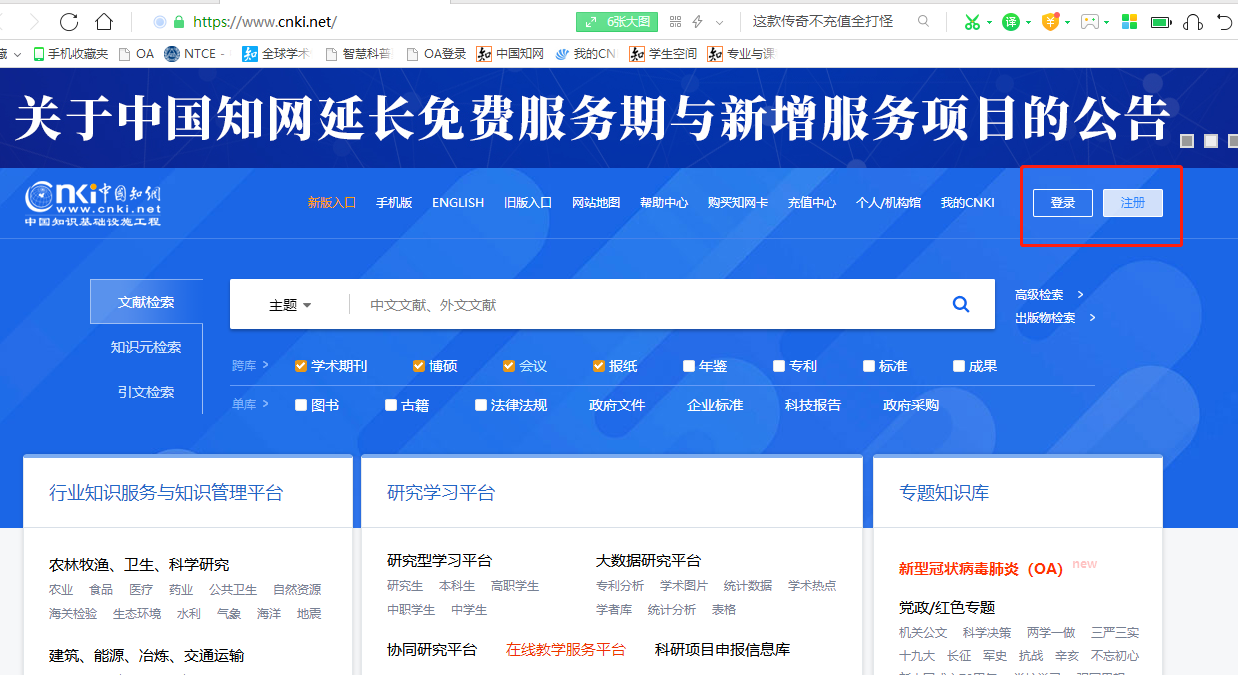Switch to the 引文检索 tab

click(x=146, y=392)
